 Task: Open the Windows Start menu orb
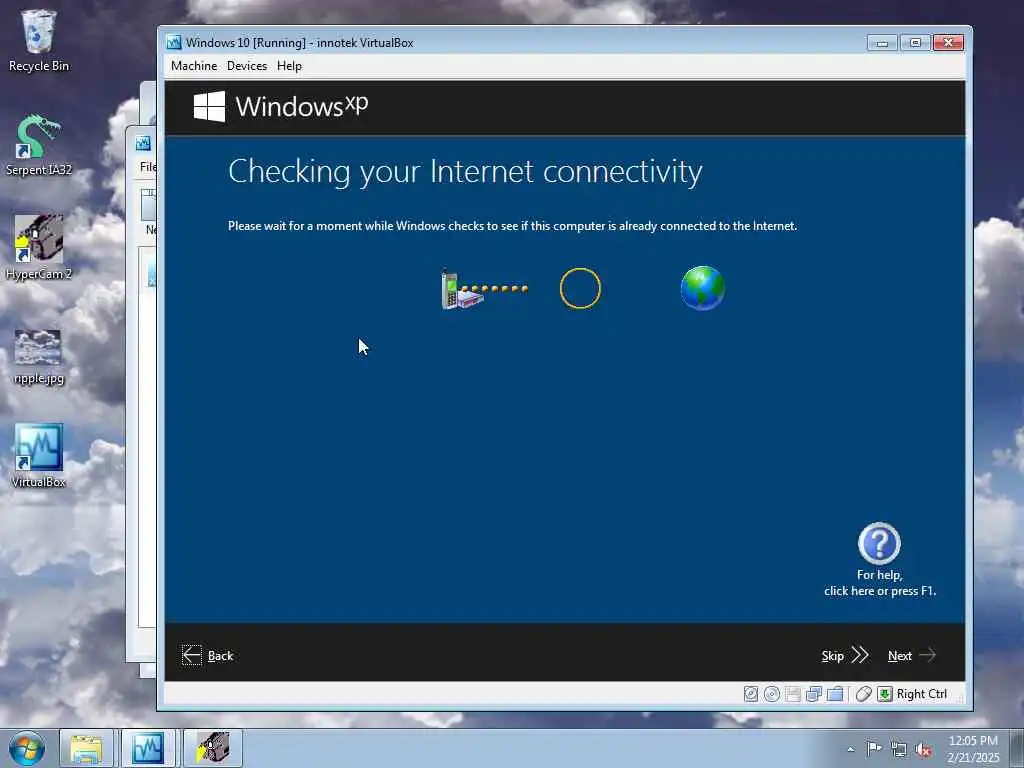[27, 748]
